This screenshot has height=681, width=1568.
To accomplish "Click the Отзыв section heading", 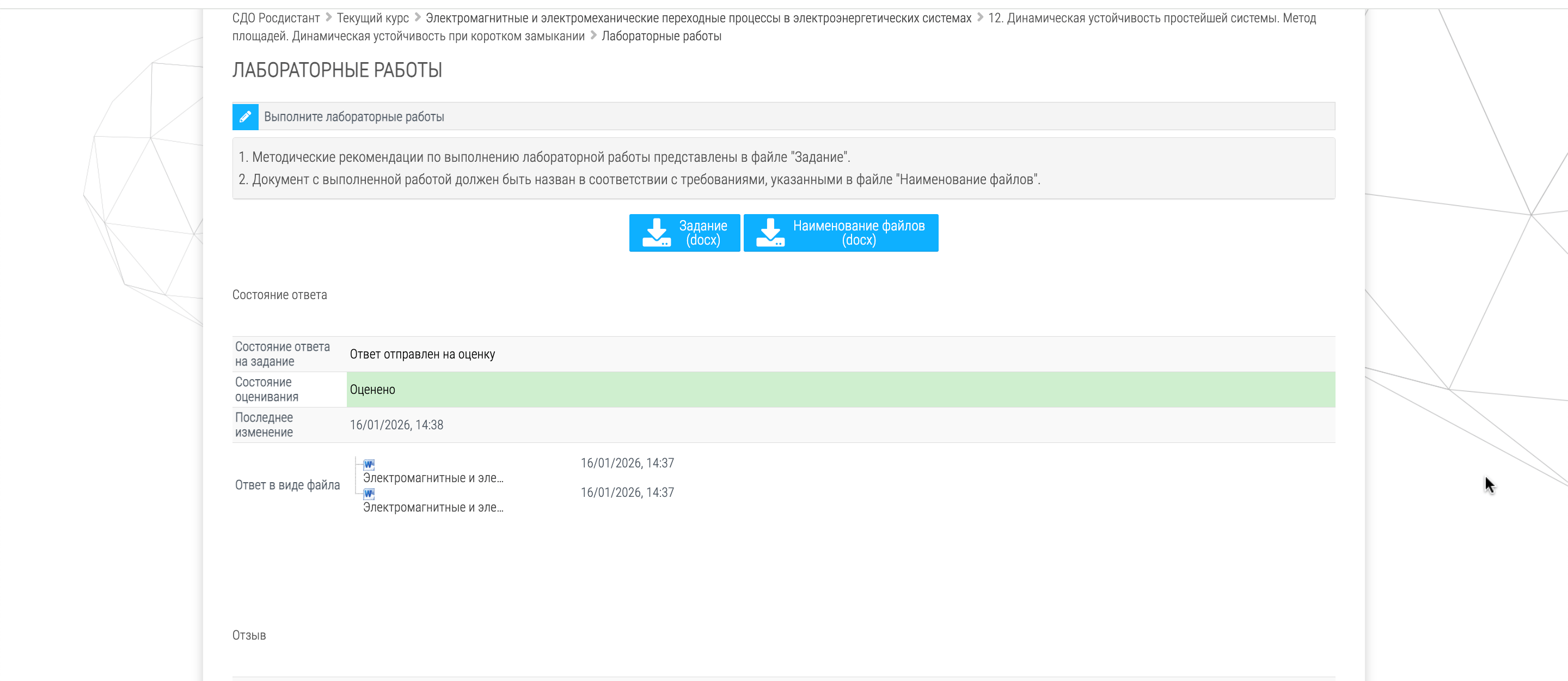I will pos(249,635).
